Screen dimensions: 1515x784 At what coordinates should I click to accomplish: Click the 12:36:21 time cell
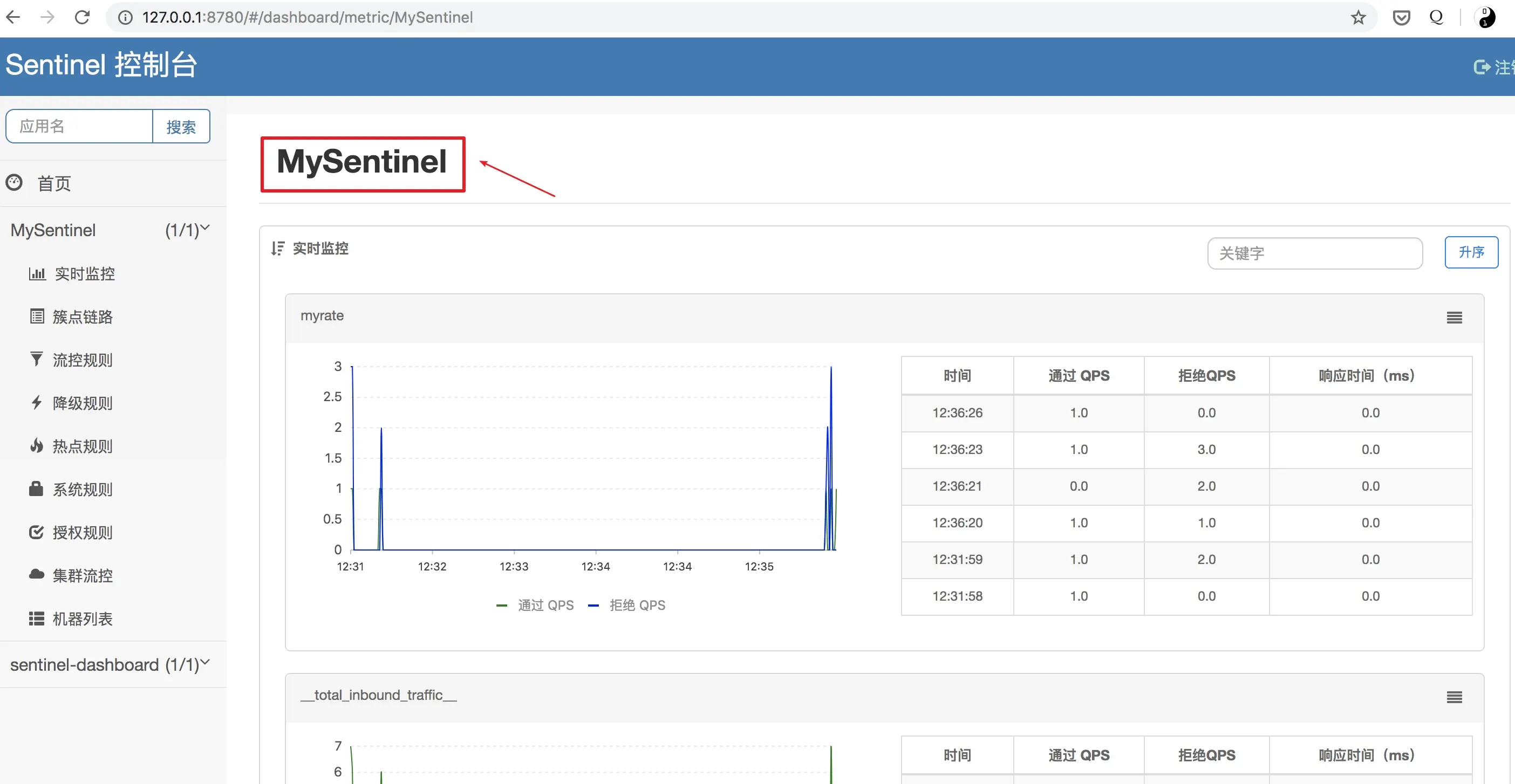click(x=957, y=486)
